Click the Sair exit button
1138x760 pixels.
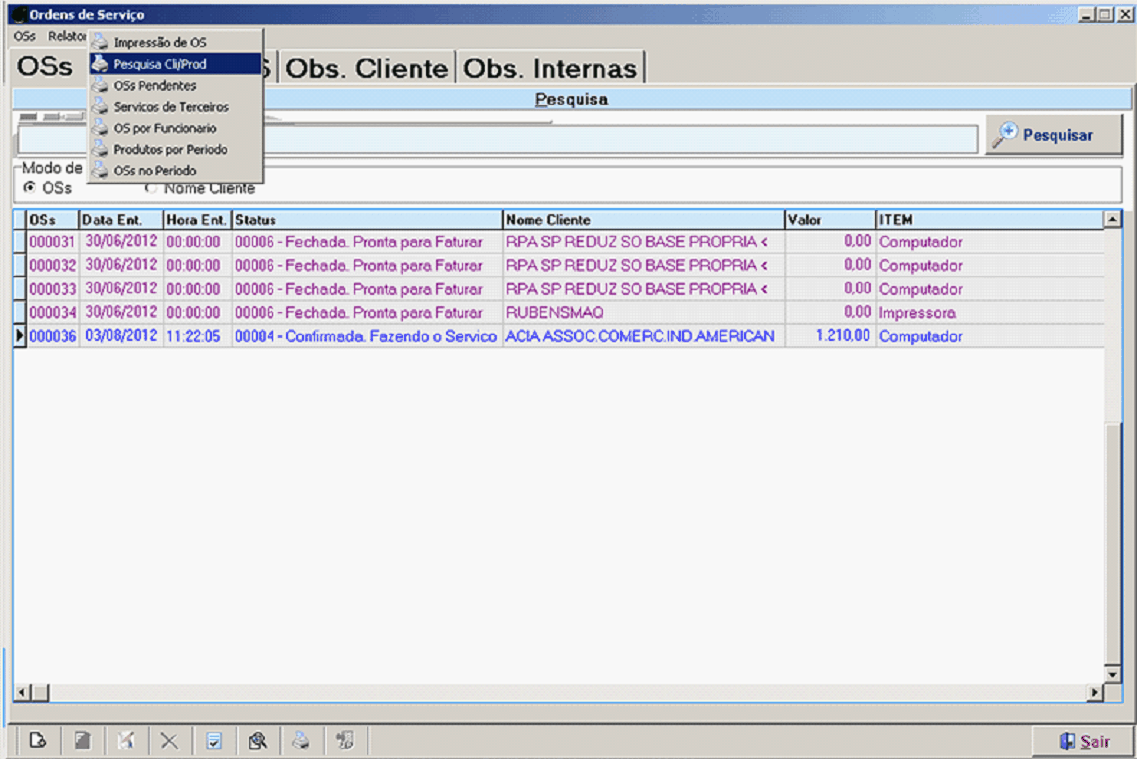[1084, 741]
